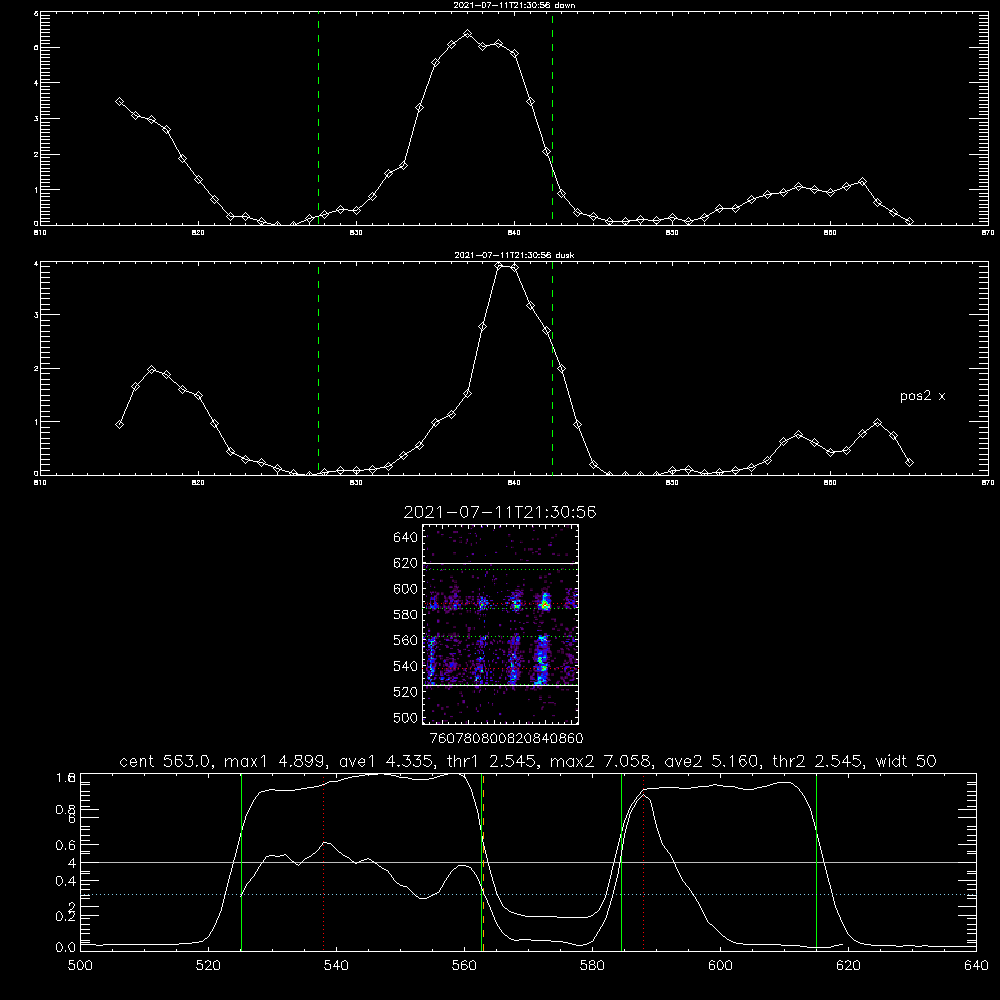Click the 0.0 label on bottom plot y-axis
1000x1000 pixels.
click(66, 948)
